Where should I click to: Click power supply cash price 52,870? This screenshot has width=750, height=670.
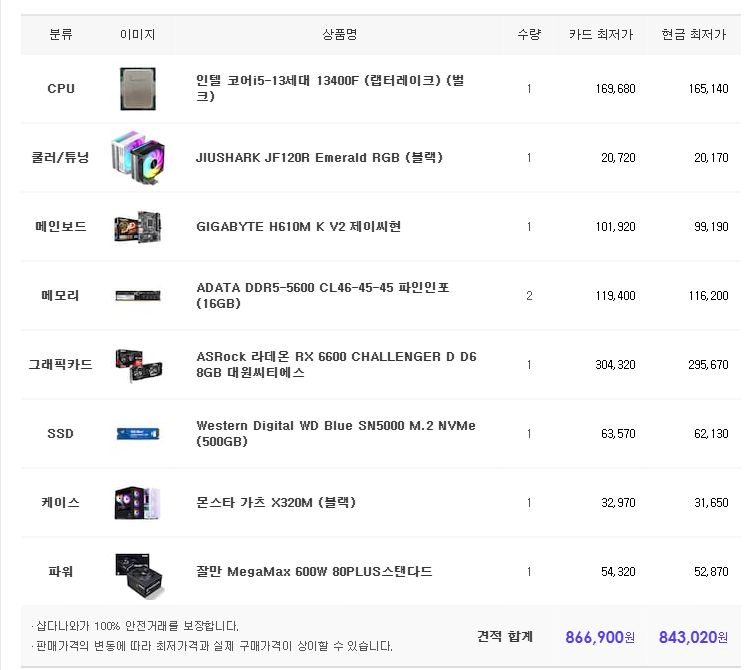[x=711, y=571]
